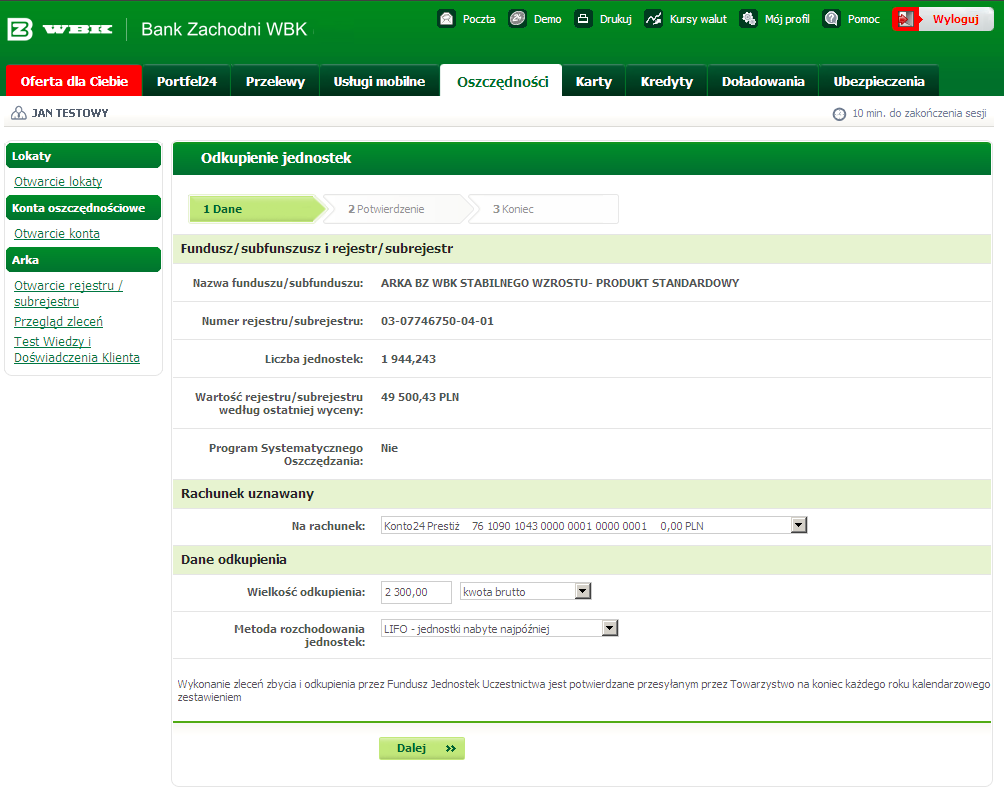Open the Przelewy tab
The width and height of the screenshot is (1004, 795).
275,81
